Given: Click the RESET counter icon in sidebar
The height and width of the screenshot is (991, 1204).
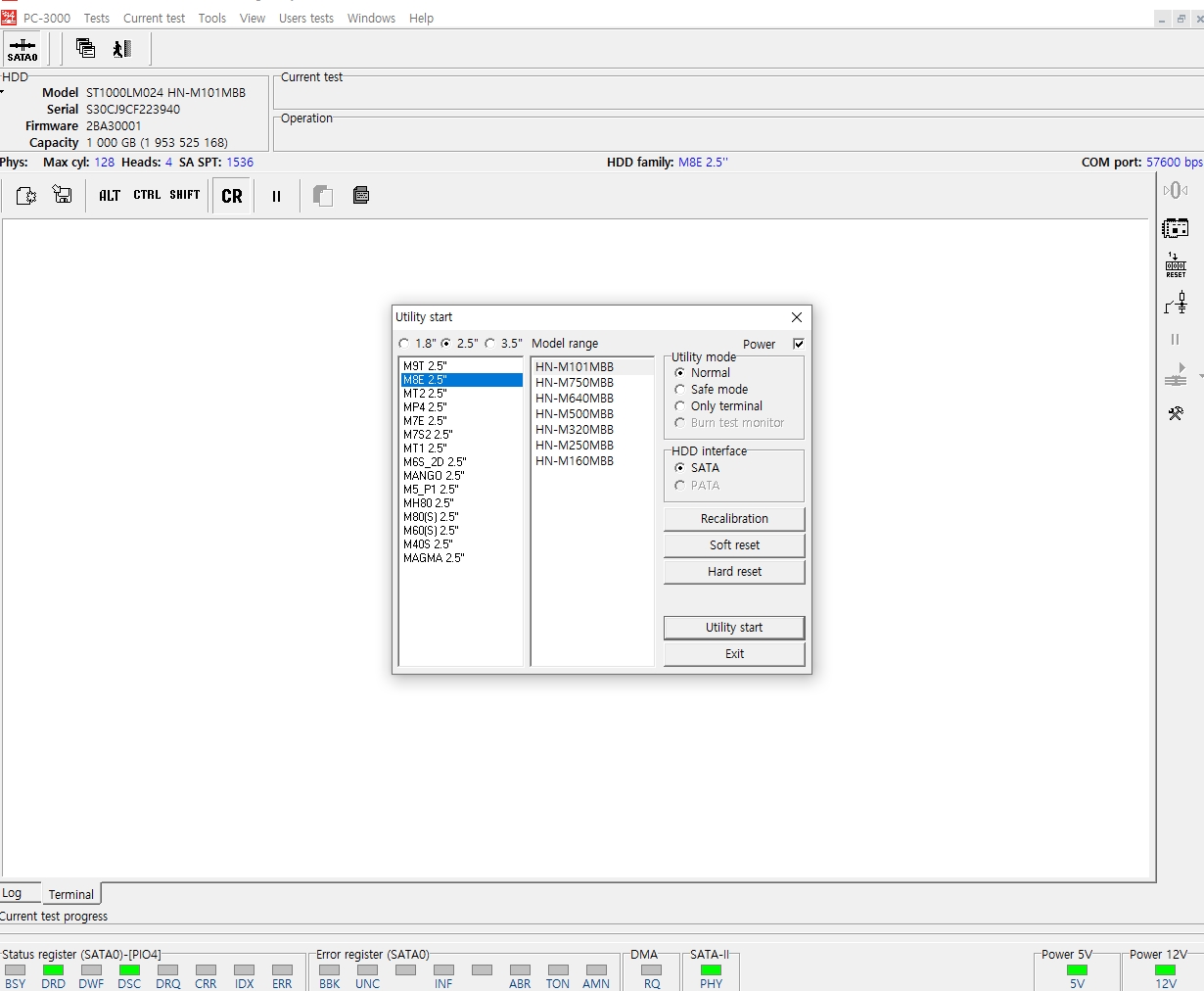Looking at the screenshot, I should pyautogui.click(x=1176, y=265).
